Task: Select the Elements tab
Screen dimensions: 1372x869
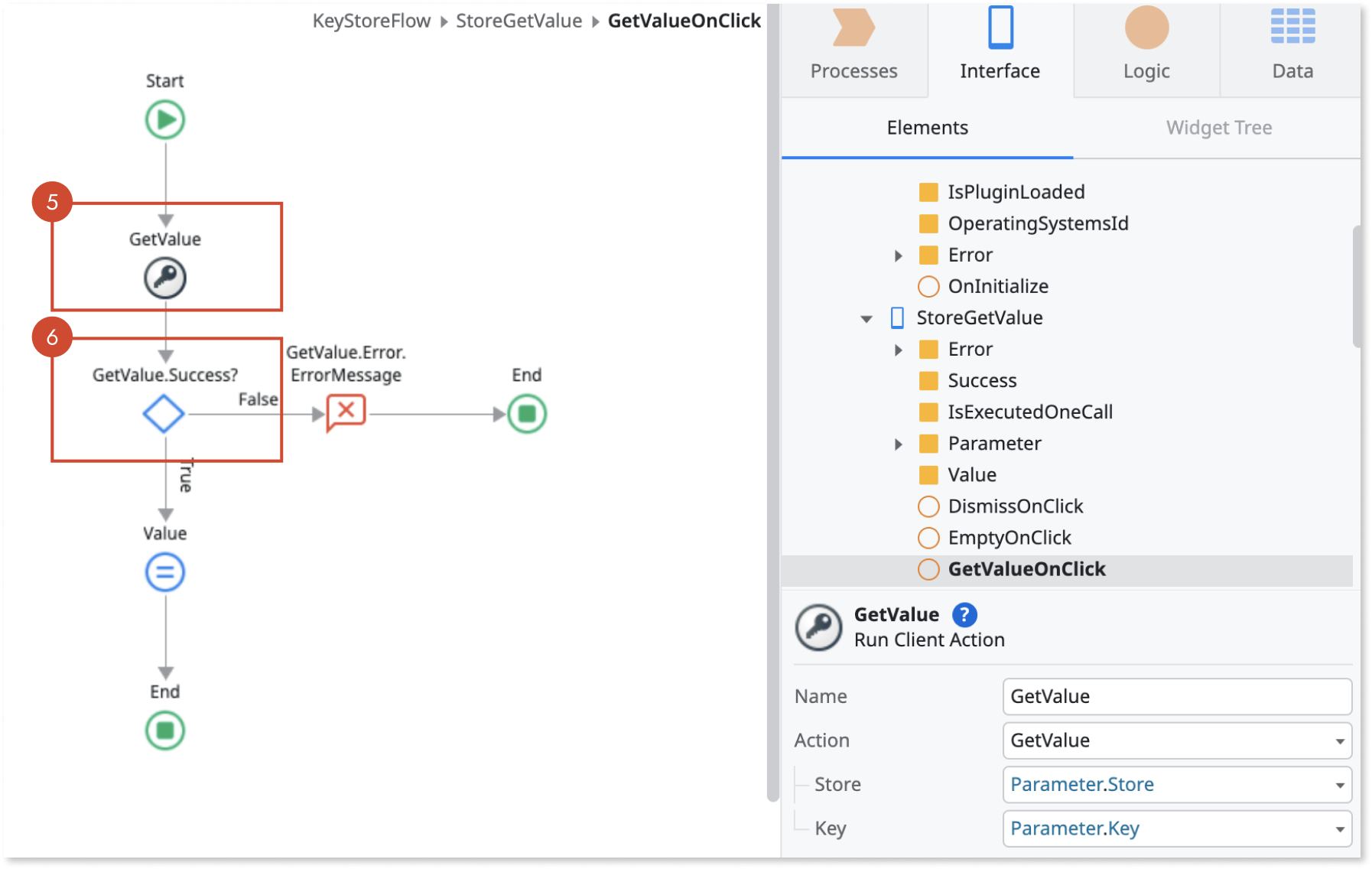Action: coord(927,127)
